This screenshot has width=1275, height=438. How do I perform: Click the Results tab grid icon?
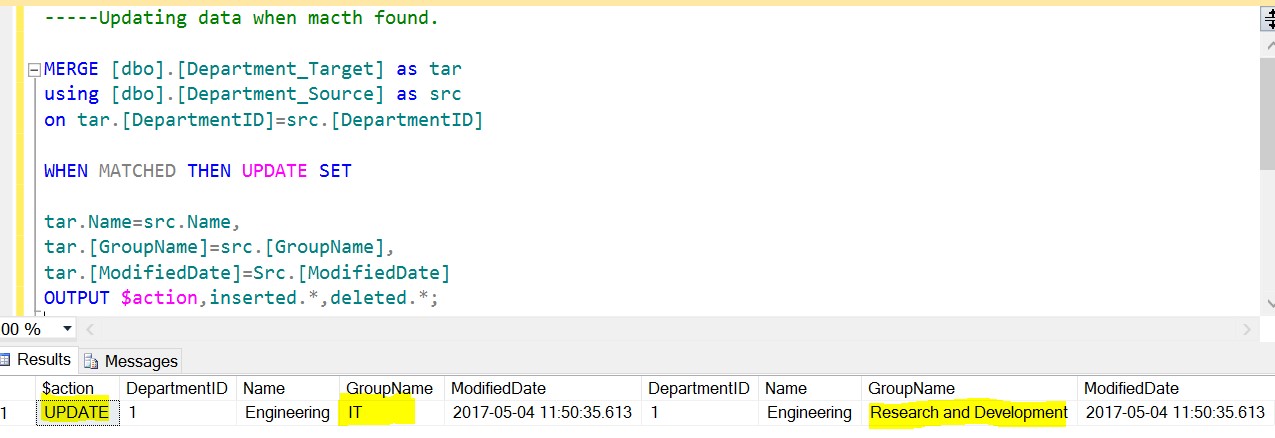coord(7,360)
